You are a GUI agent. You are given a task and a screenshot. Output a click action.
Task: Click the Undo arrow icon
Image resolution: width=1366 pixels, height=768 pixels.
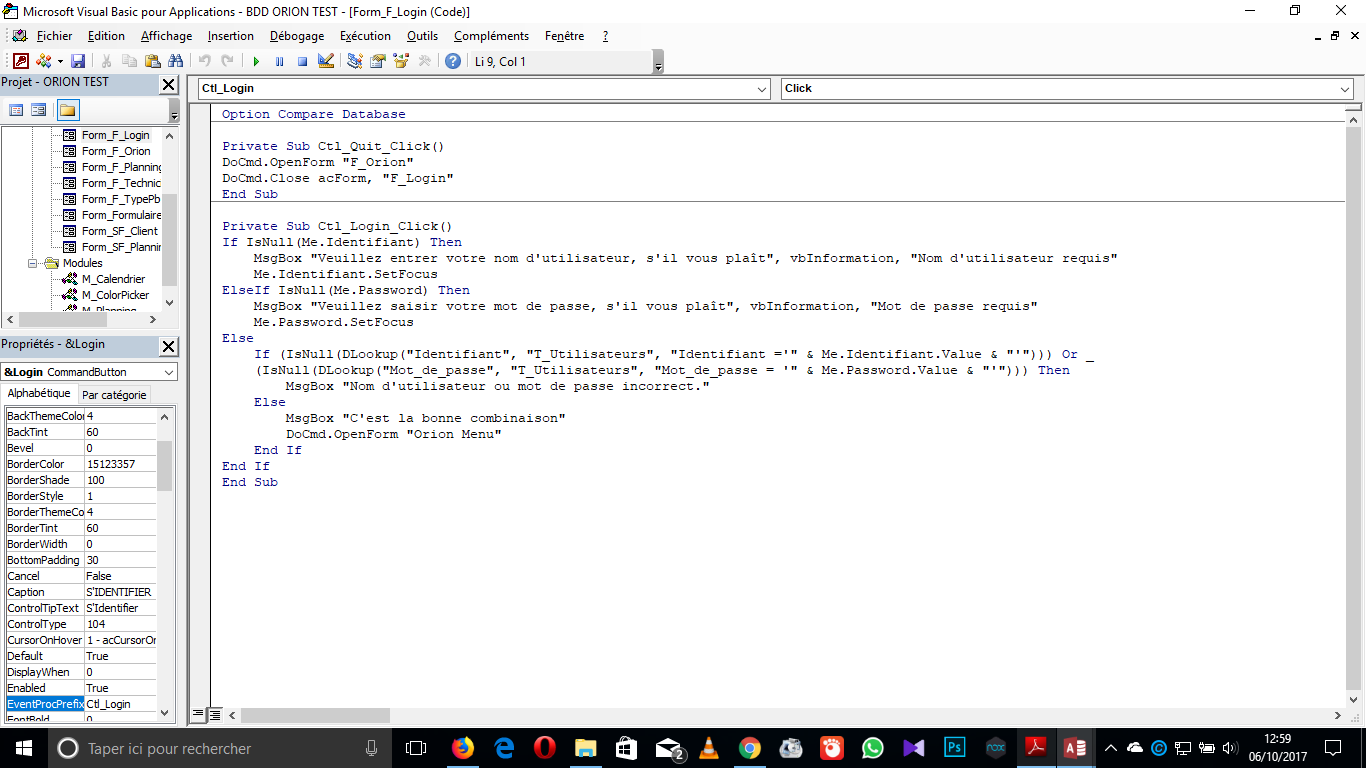point(205,61)
